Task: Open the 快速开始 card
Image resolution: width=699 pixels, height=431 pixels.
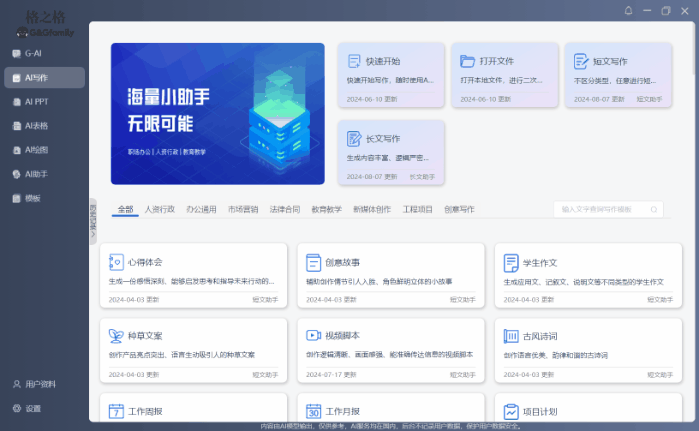Action: (391, 76)
